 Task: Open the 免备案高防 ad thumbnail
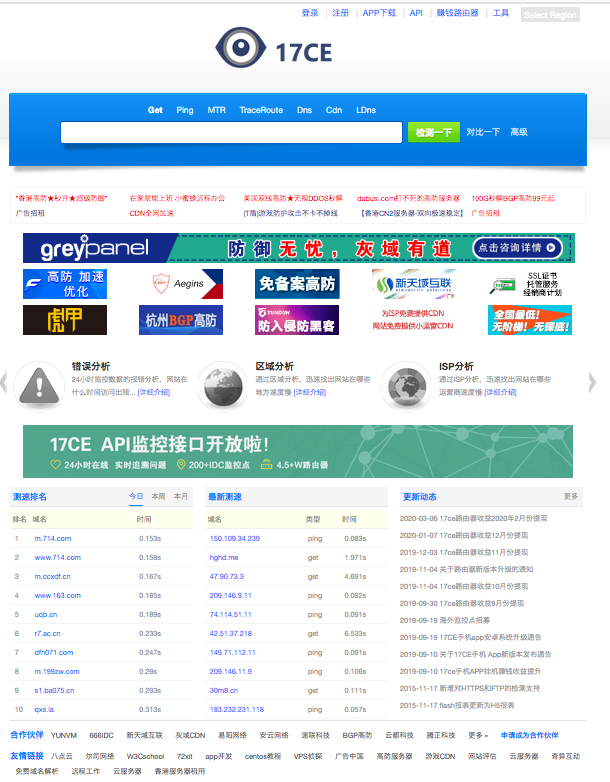[x=297, y=284]
